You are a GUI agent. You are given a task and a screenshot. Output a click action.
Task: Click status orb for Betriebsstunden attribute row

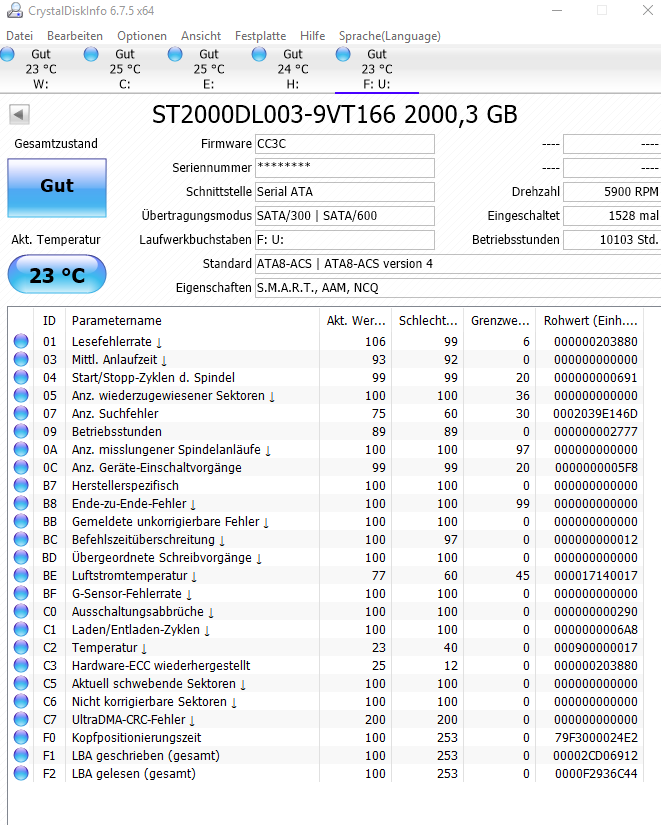pyautogui.click(x=21, y=431)
